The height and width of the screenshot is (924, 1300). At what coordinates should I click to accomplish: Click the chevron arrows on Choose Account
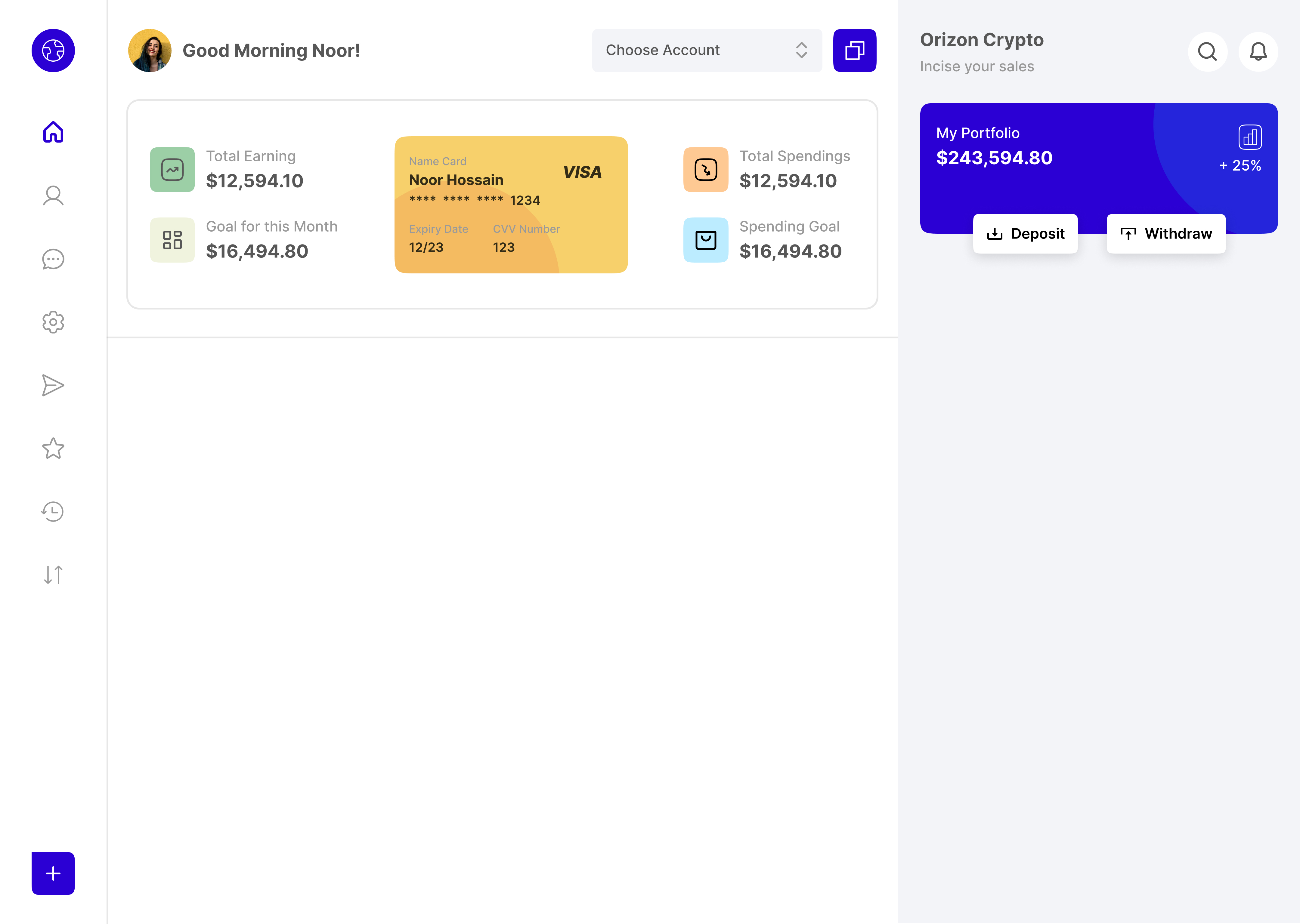coord(801,50)
